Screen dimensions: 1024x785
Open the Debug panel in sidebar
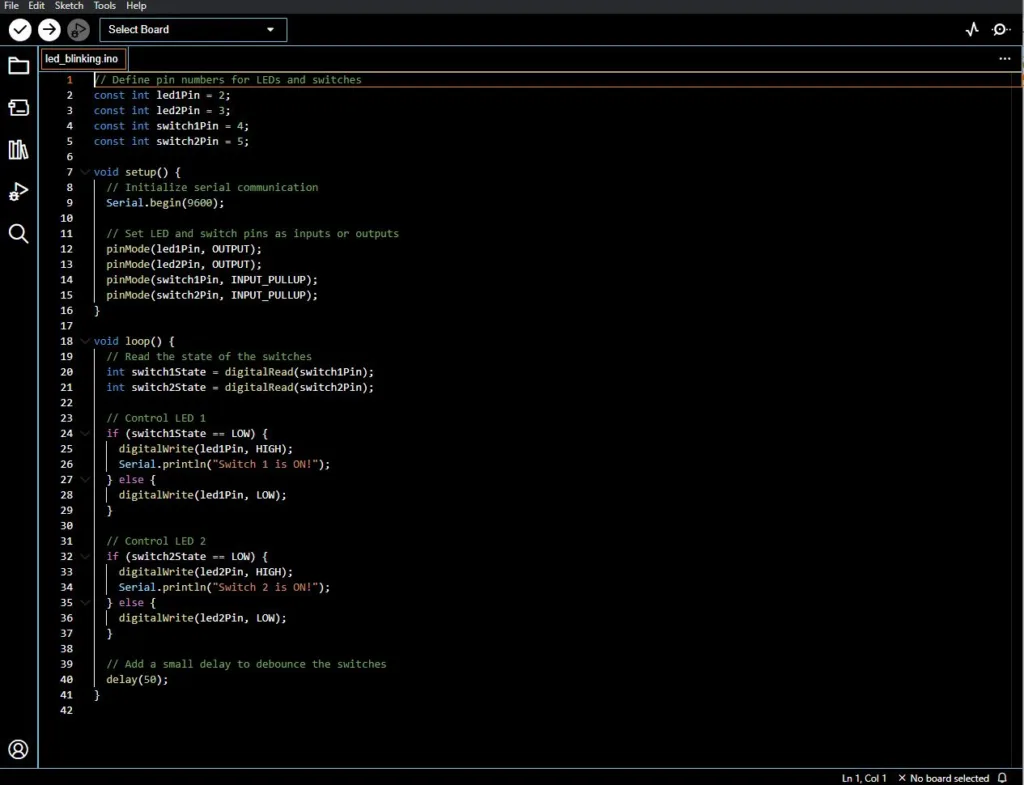(18, 191)
